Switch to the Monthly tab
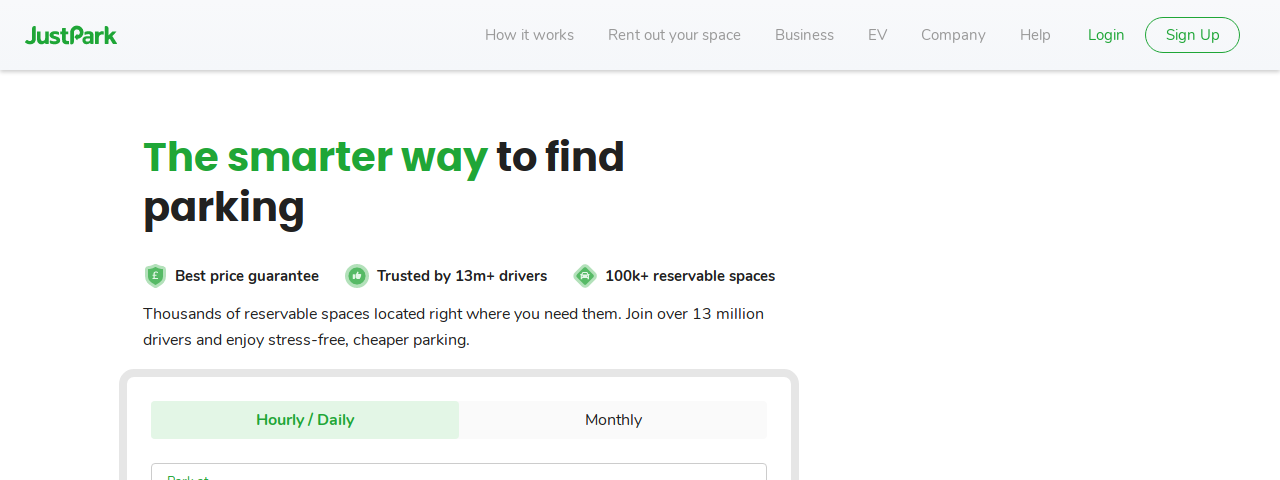The height and width of the screenshot is (480, 1280). pyautogui.click(x=613, y=420)
